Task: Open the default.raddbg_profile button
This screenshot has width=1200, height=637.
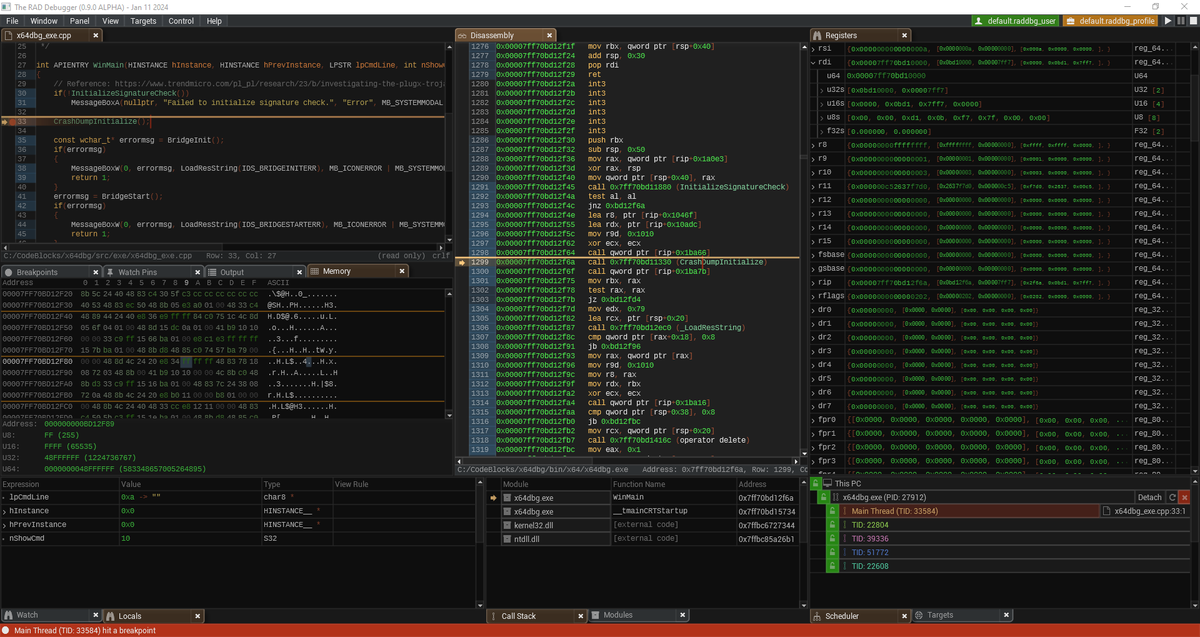Action: pyautogui.click(x=1110, y=20)
